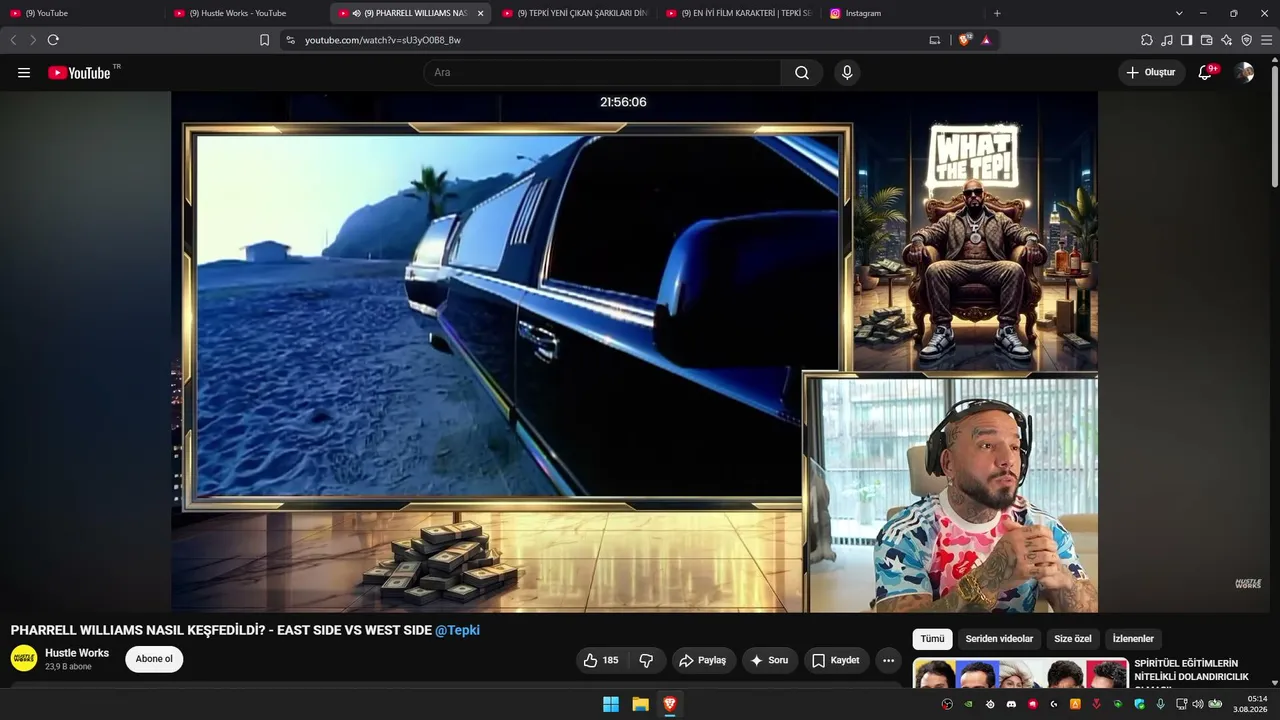Image resolution: width=1280 pixels, height=720 pixels.
Task: Select the Seriden videolar chip
Action: pyautogui.click(x=999, y=639)
